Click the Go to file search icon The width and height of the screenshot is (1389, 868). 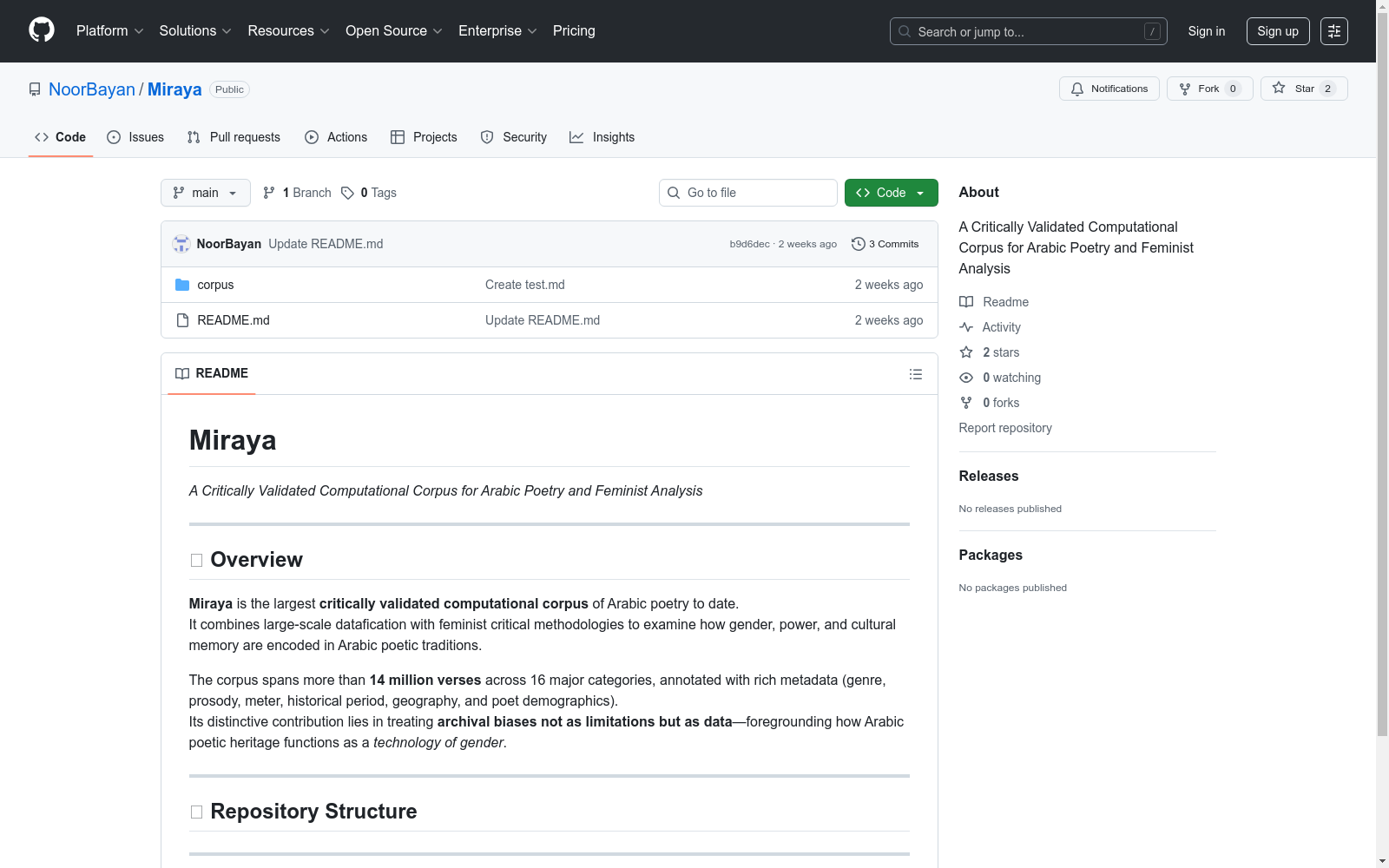pos(674,193)
